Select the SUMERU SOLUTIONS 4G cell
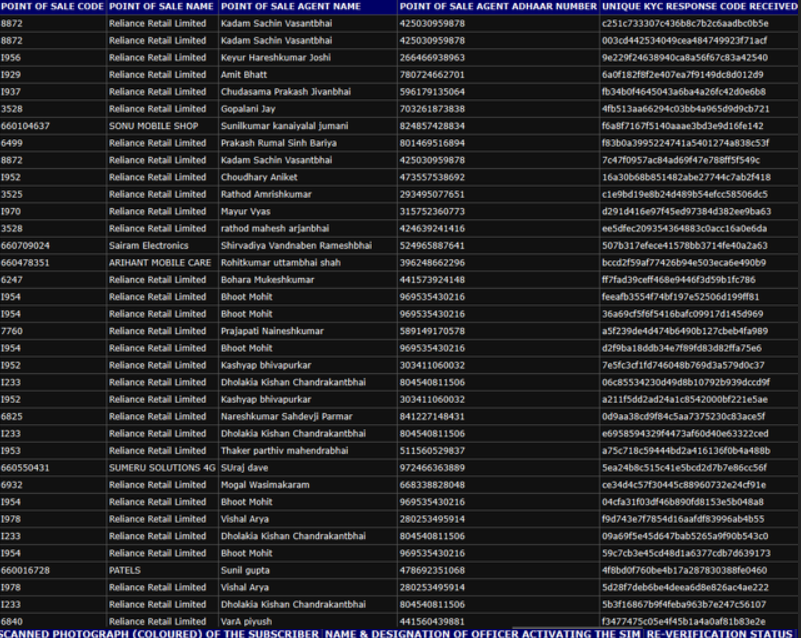801x638 pixels. pos(162,467)
